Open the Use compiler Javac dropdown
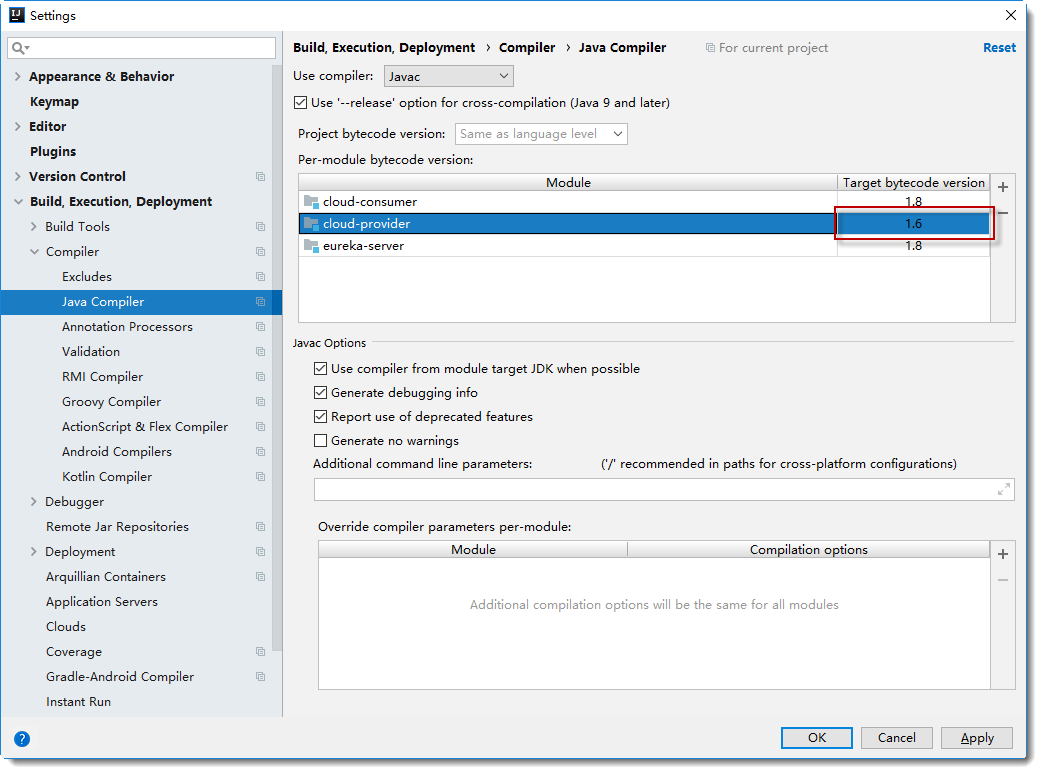The image size is (1042, 774). (449, 76)
